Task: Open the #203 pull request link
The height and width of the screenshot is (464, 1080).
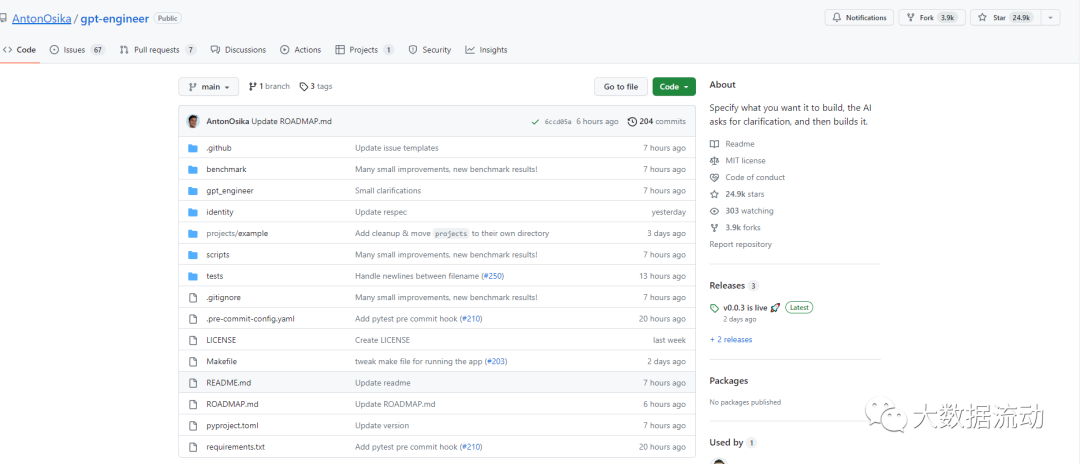Action: pyautogui.click(x=496, y=361)
